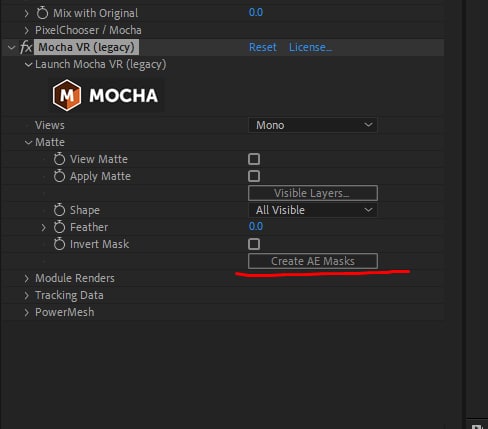Enable the Invert Mask checkbox

(254, 244)
